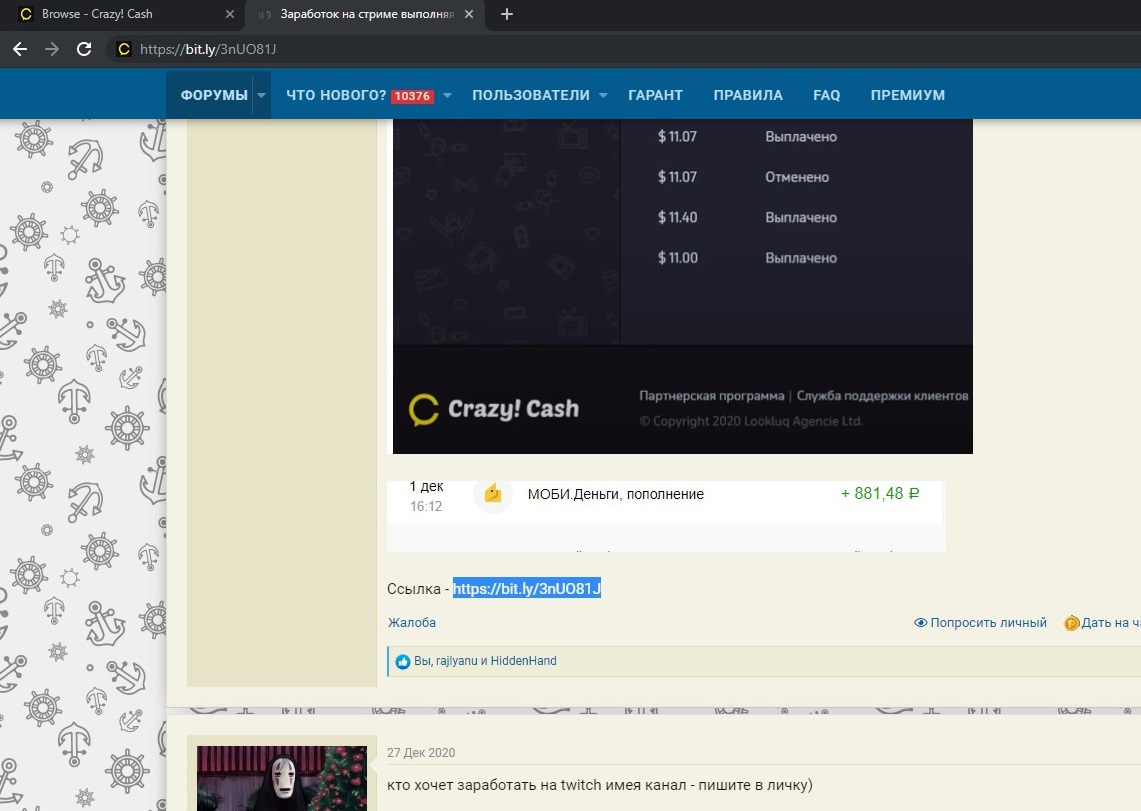Open the ПРЕМИУМ page
The image size is (1141, 811).
point(908,95)
